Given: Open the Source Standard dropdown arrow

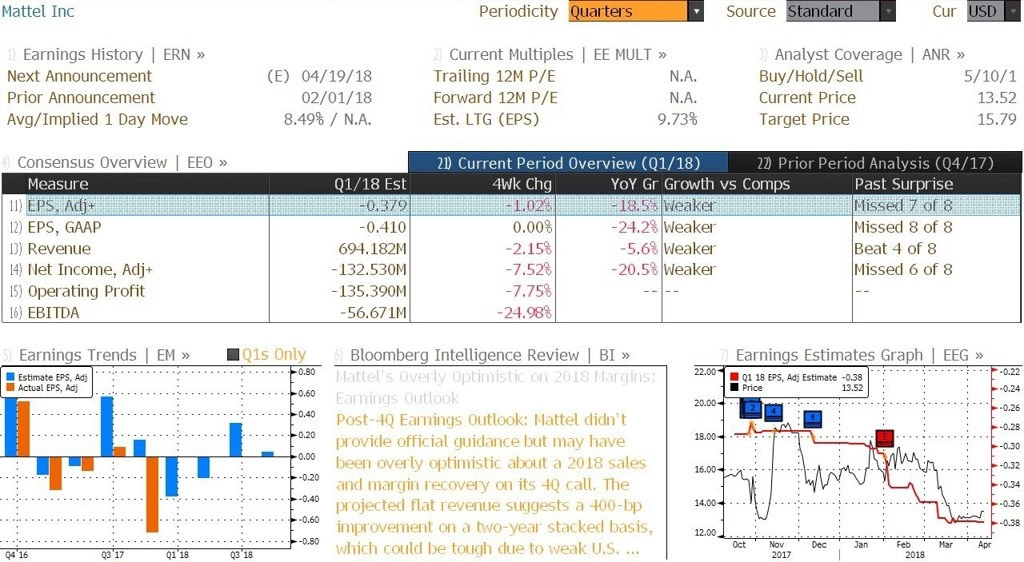Looking at the screenshot, I should click(888, 11).
